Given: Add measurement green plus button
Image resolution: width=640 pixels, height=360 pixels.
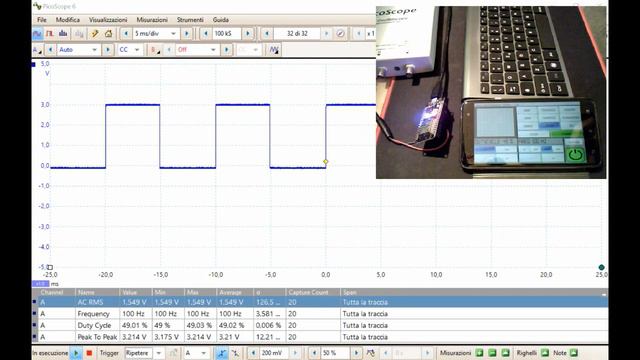Looking at the screenshot, I should point(480,353).
